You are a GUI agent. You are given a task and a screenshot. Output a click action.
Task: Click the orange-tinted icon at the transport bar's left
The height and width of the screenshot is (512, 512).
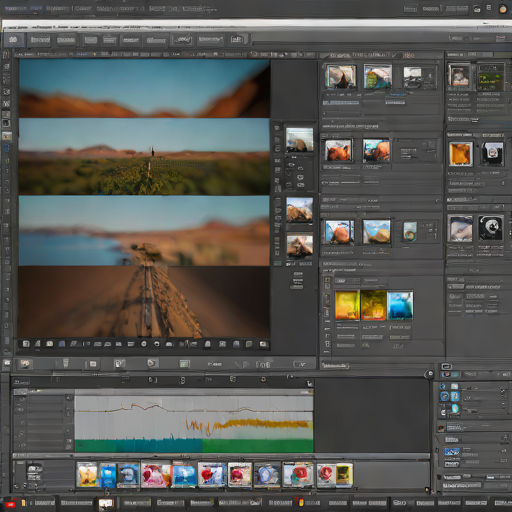pyautogui.click(x=25, y=364)
